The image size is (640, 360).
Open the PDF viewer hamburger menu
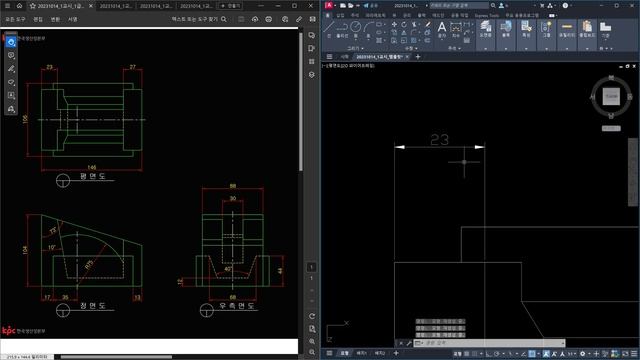[x=7, y=6]
